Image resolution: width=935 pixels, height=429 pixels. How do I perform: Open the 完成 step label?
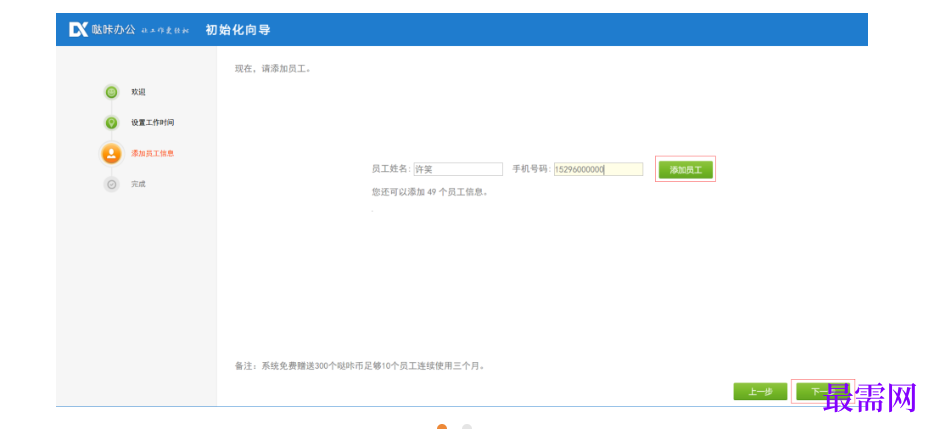pyautogui.click(x=138, y=184)
